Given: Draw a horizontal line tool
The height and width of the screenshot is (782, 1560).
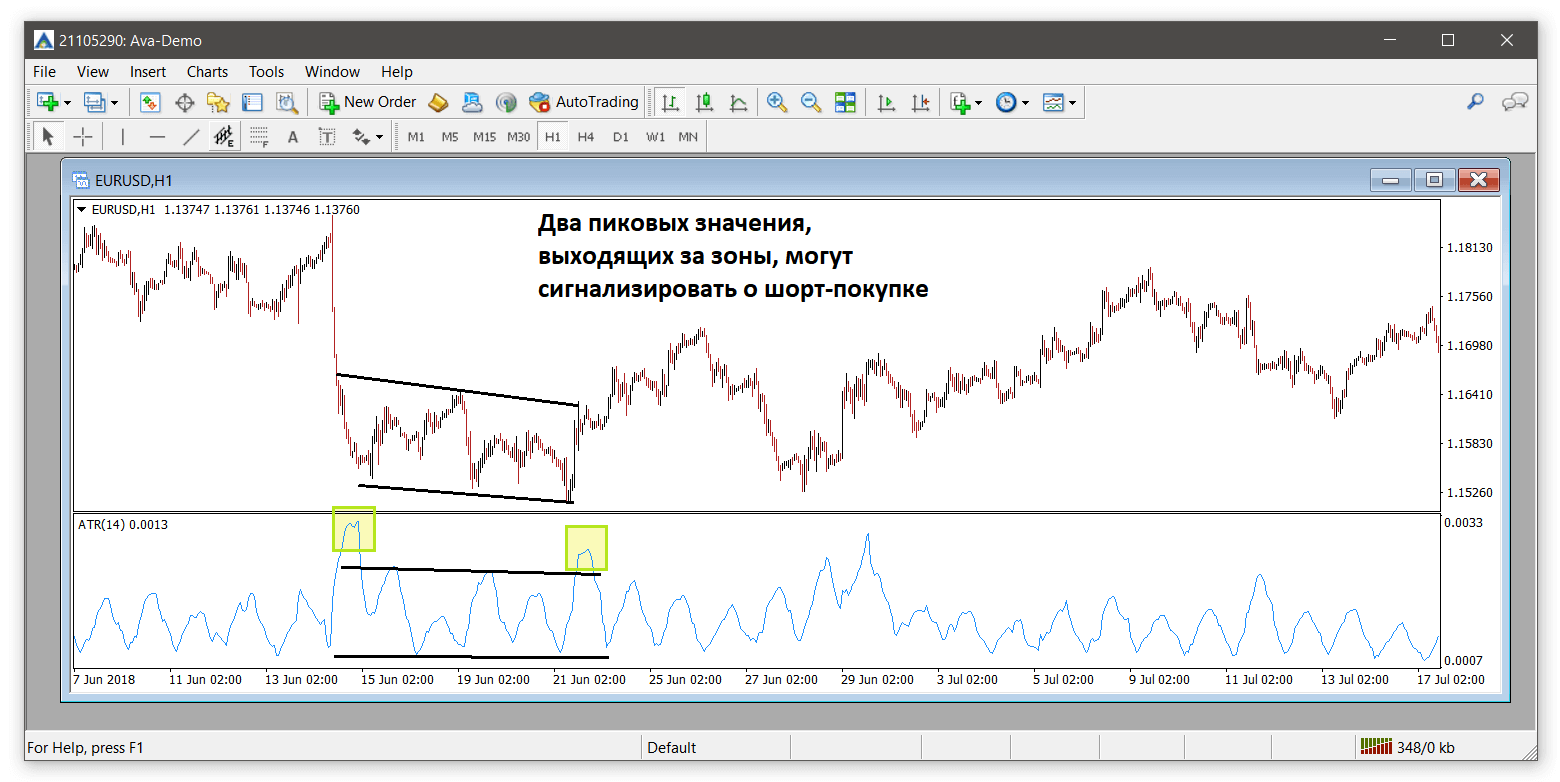Looking at the screenshot, I should pos(157,137).
